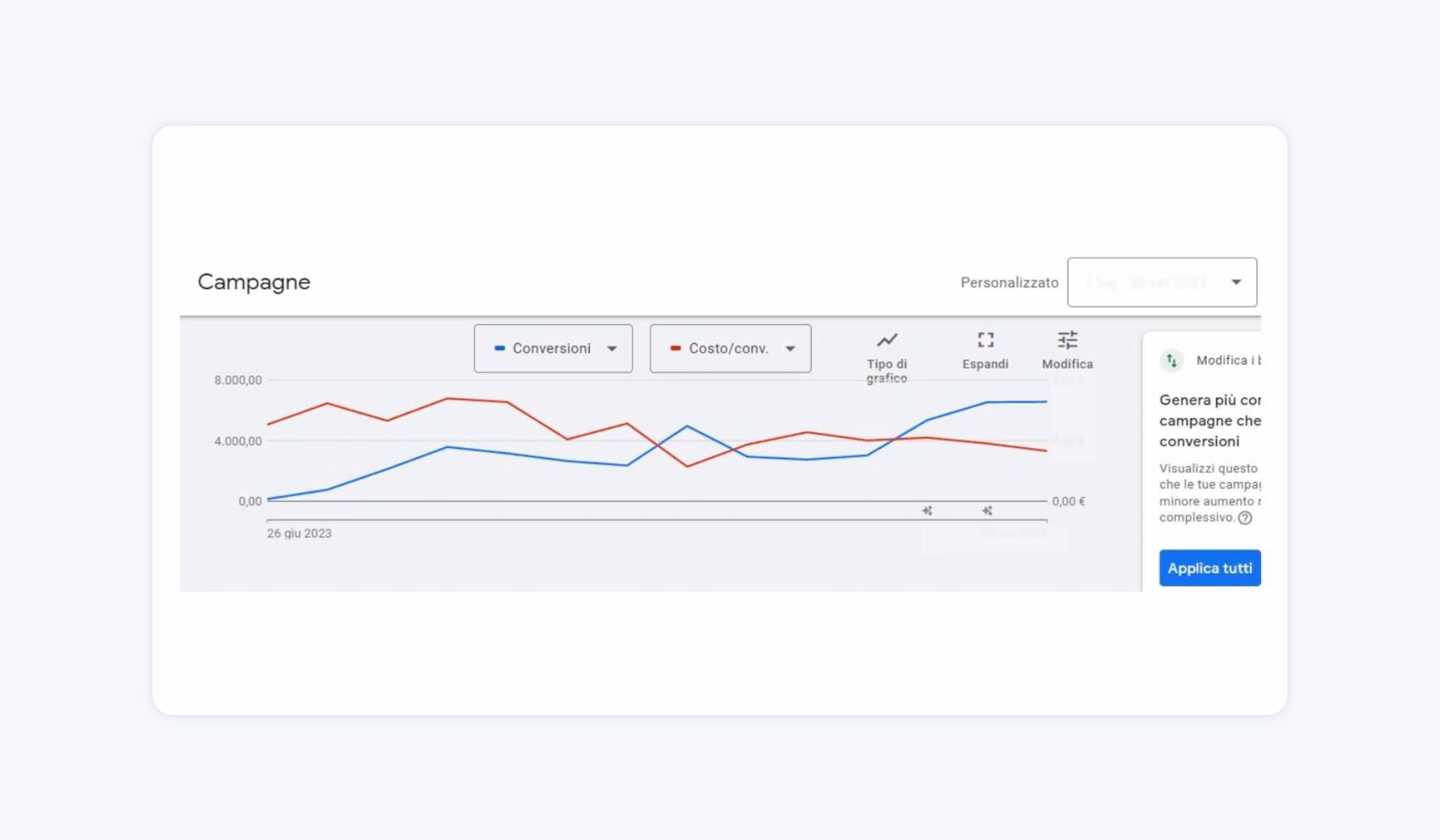Open the Tipo di grafico chart type icon

[x=887, y=341]
